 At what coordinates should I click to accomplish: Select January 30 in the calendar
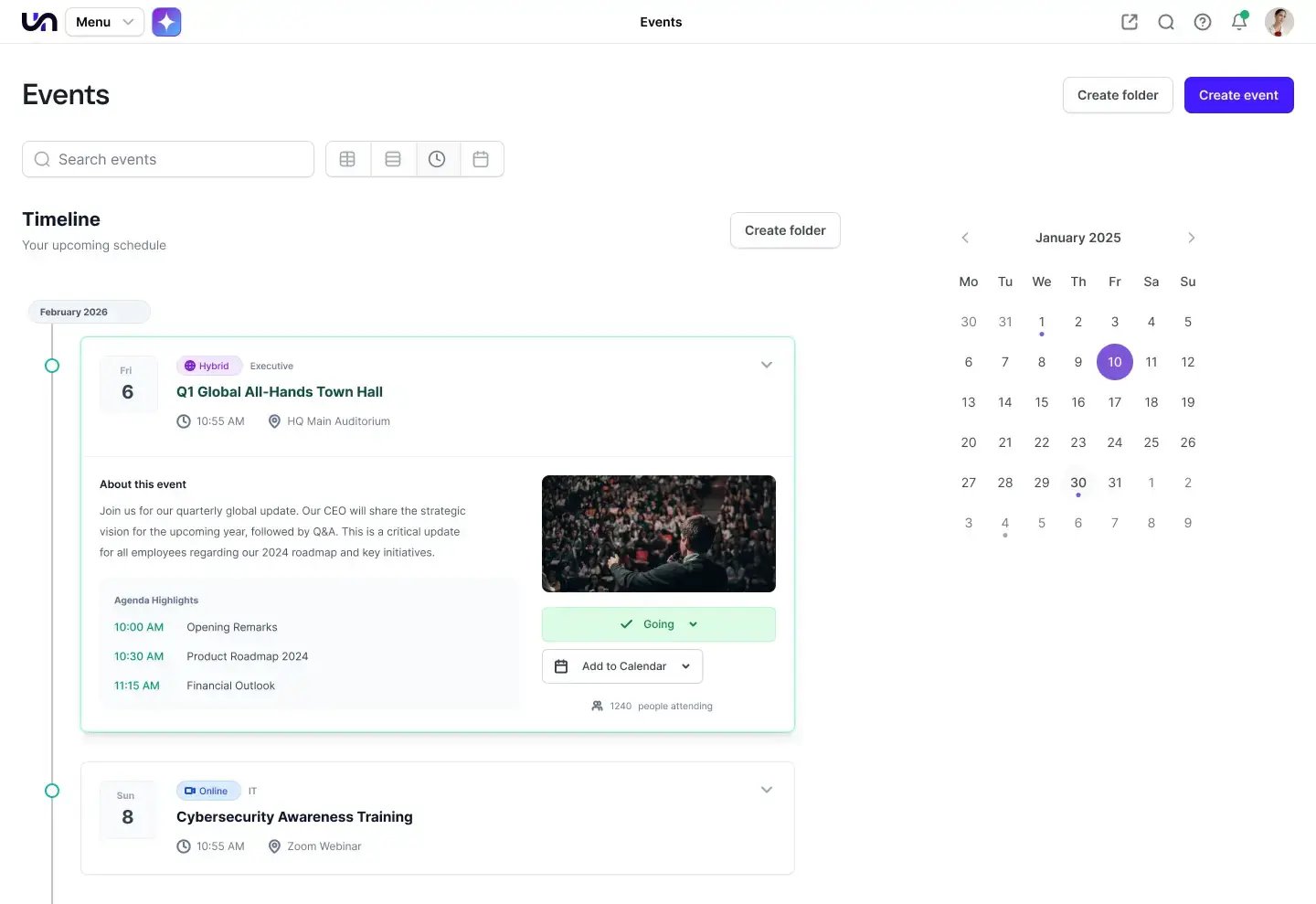pos(1078,483)
